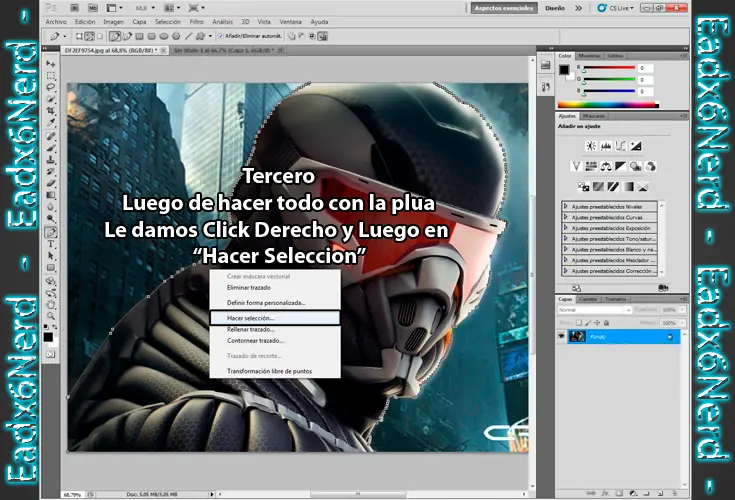Click the Diseño workspace button
The width and height of the screenshot is (735, 500).
click(x=555, y=8)
